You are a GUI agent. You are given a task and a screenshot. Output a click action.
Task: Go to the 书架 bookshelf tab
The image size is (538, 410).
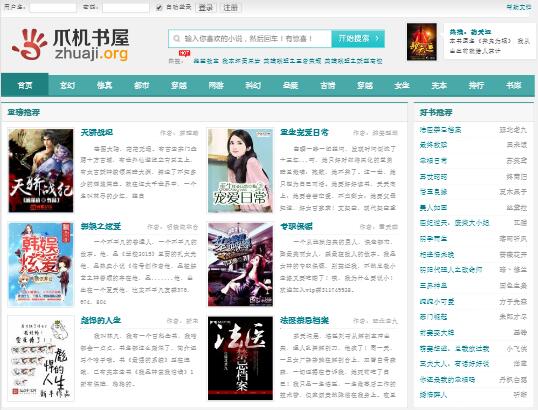(513, 85)
